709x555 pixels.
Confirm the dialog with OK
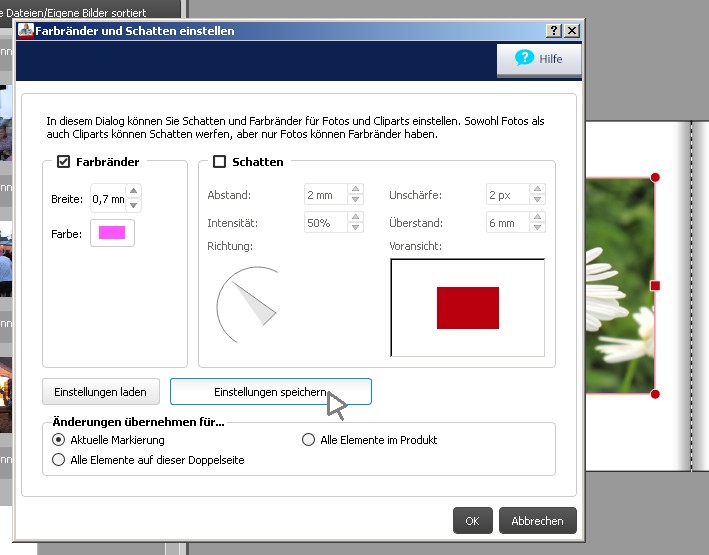(473, 521)
